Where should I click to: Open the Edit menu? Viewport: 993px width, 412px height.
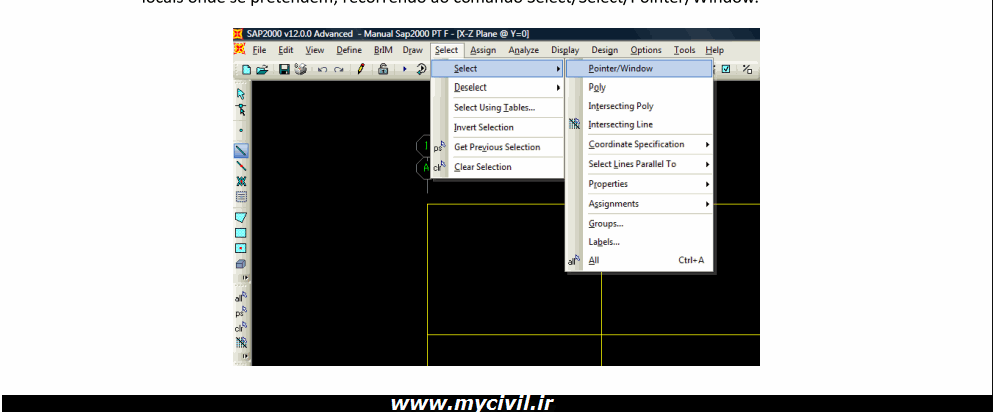click(286, 50)
